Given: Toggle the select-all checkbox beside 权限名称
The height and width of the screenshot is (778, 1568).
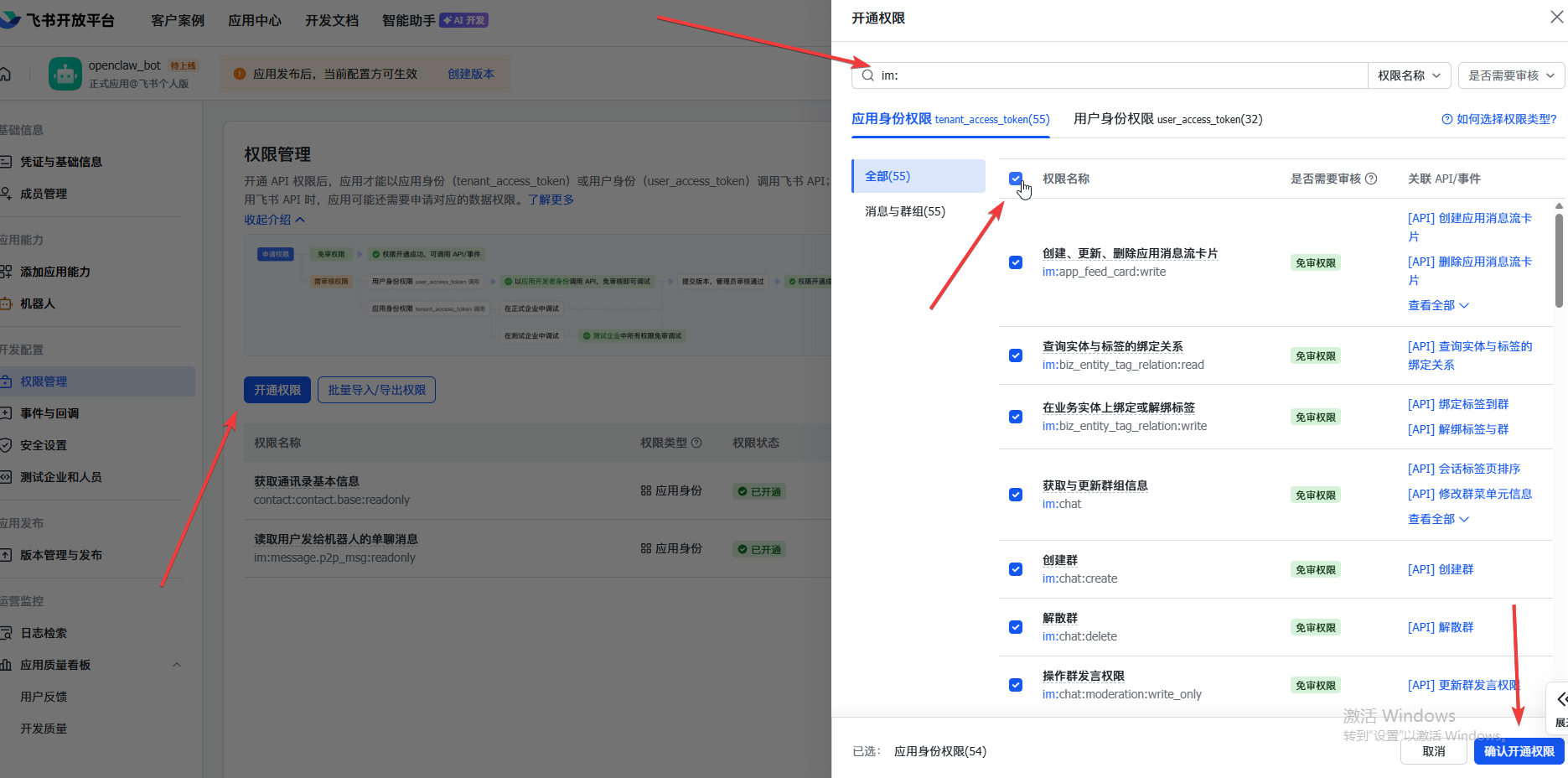Looking at the screenshot, I should click(x=1016, y=179).
